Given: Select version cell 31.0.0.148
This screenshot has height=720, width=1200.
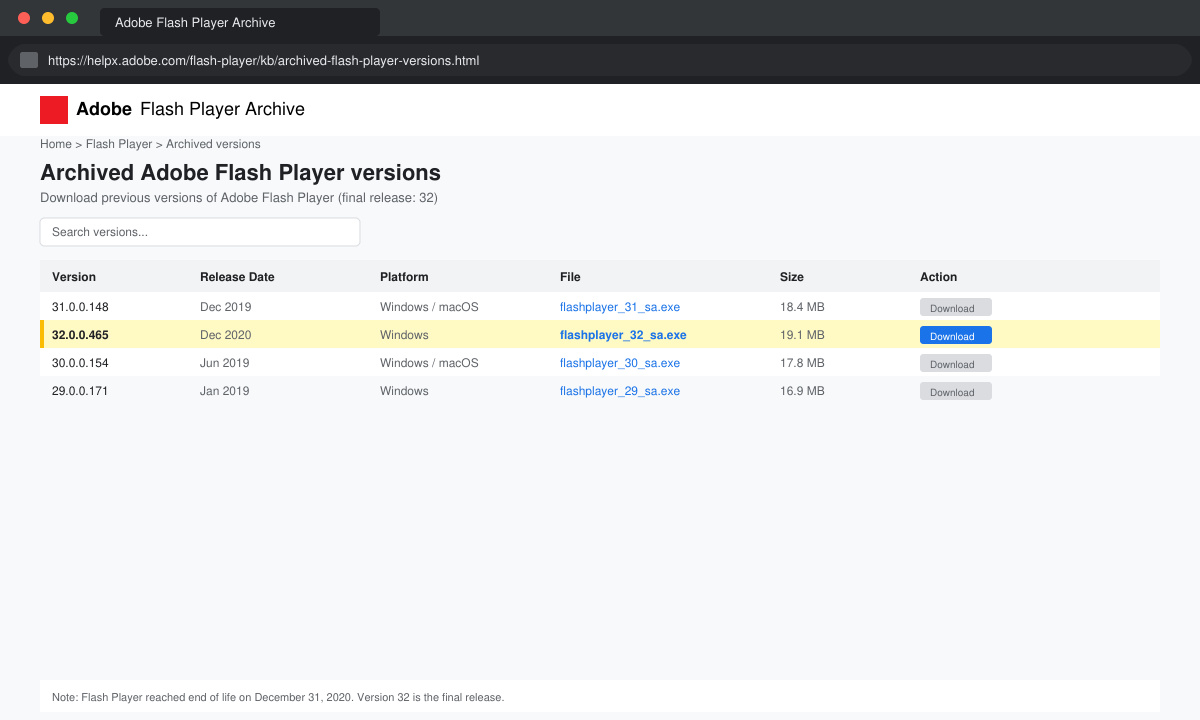Looking at the screenshot, I should pyautogui.click(x=80, y=307).
